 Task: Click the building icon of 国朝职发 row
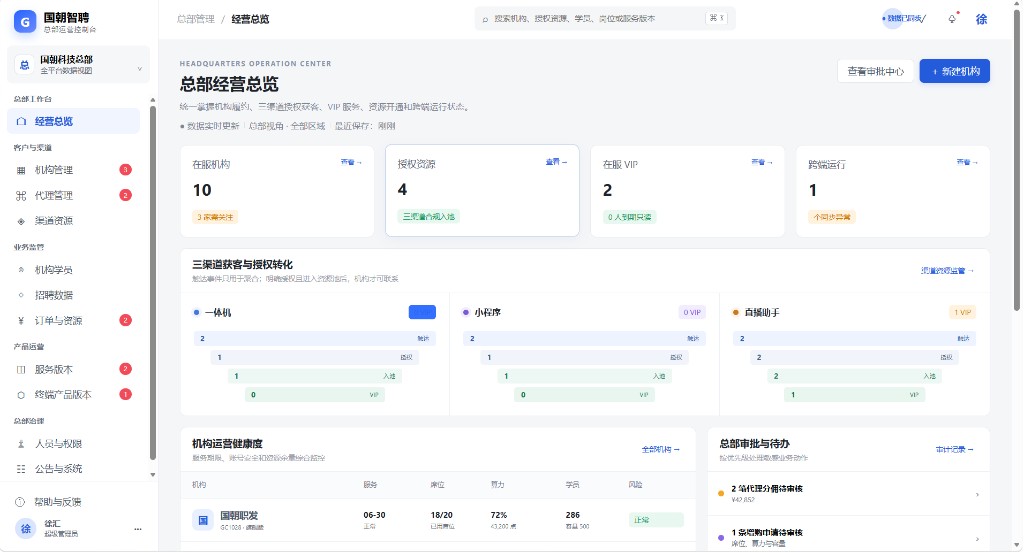202,520
